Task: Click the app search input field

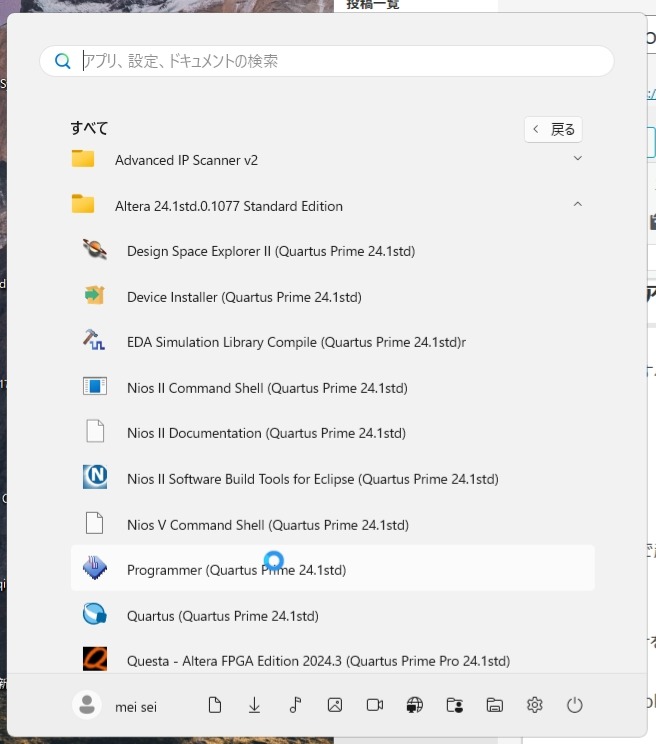Action: pos(327,61)
